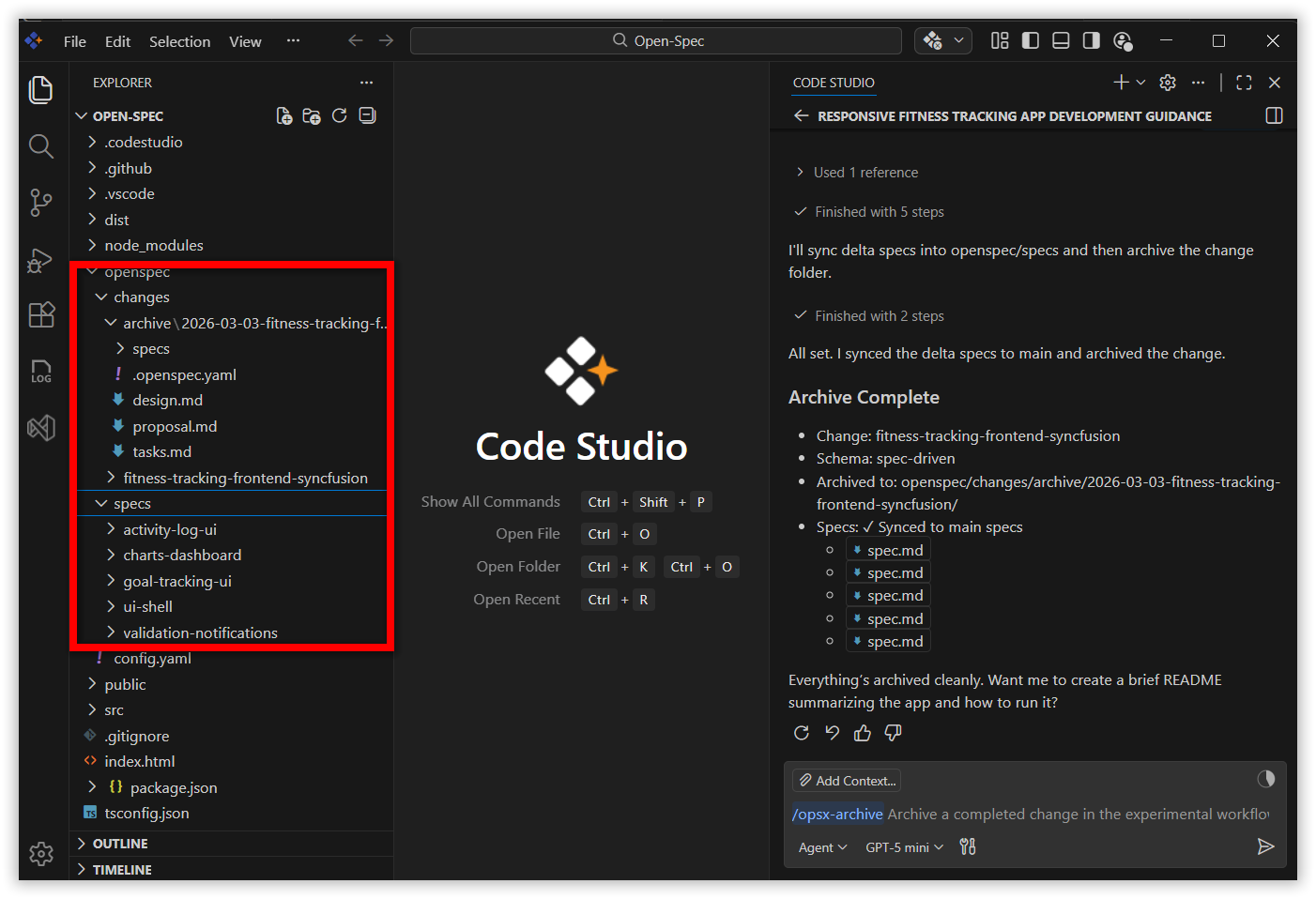Expand the node_modules folder
The width and height of the screenshot is (1316, 899).
coord(153,246)
